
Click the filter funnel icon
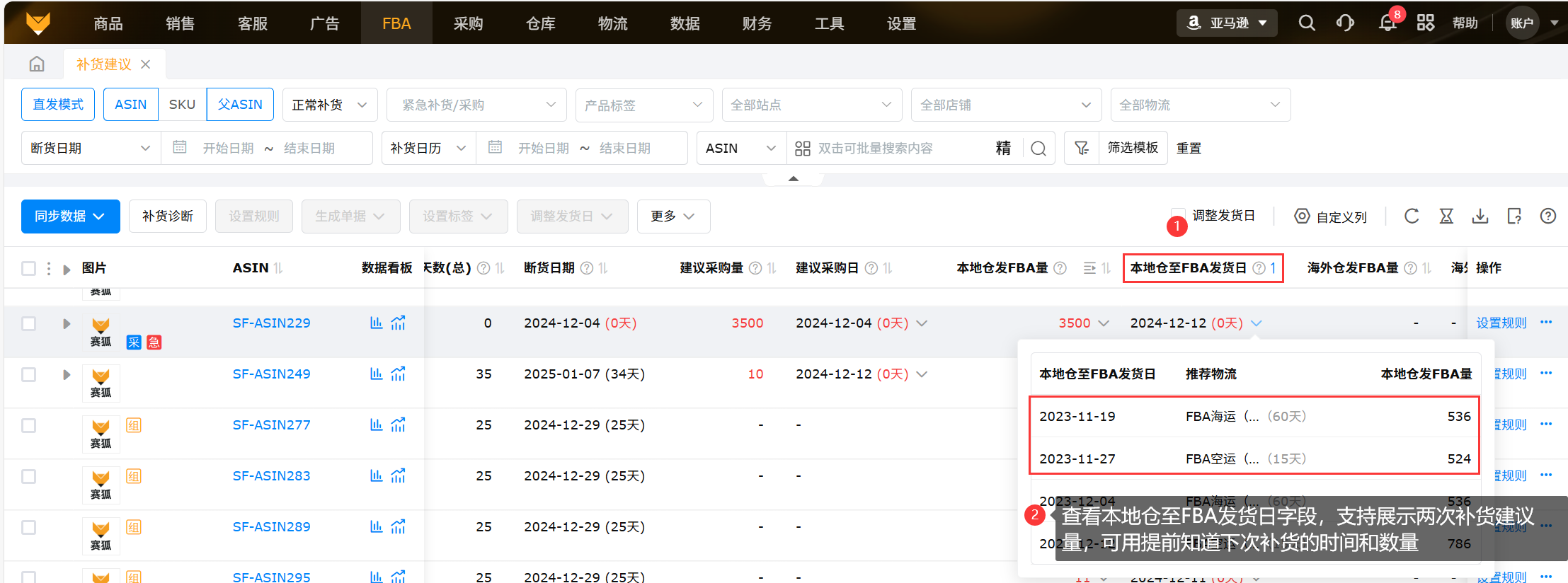click(x=1082, y=148)
